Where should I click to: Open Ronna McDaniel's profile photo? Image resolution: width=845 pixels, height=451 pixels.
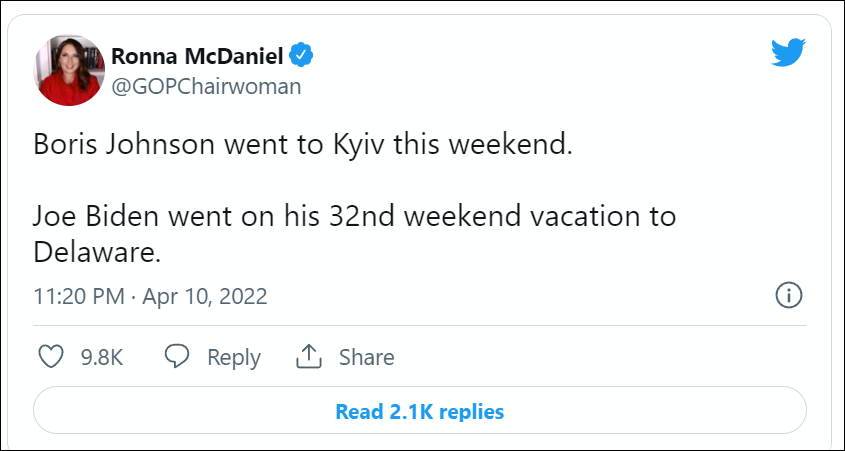click(70, 69)
